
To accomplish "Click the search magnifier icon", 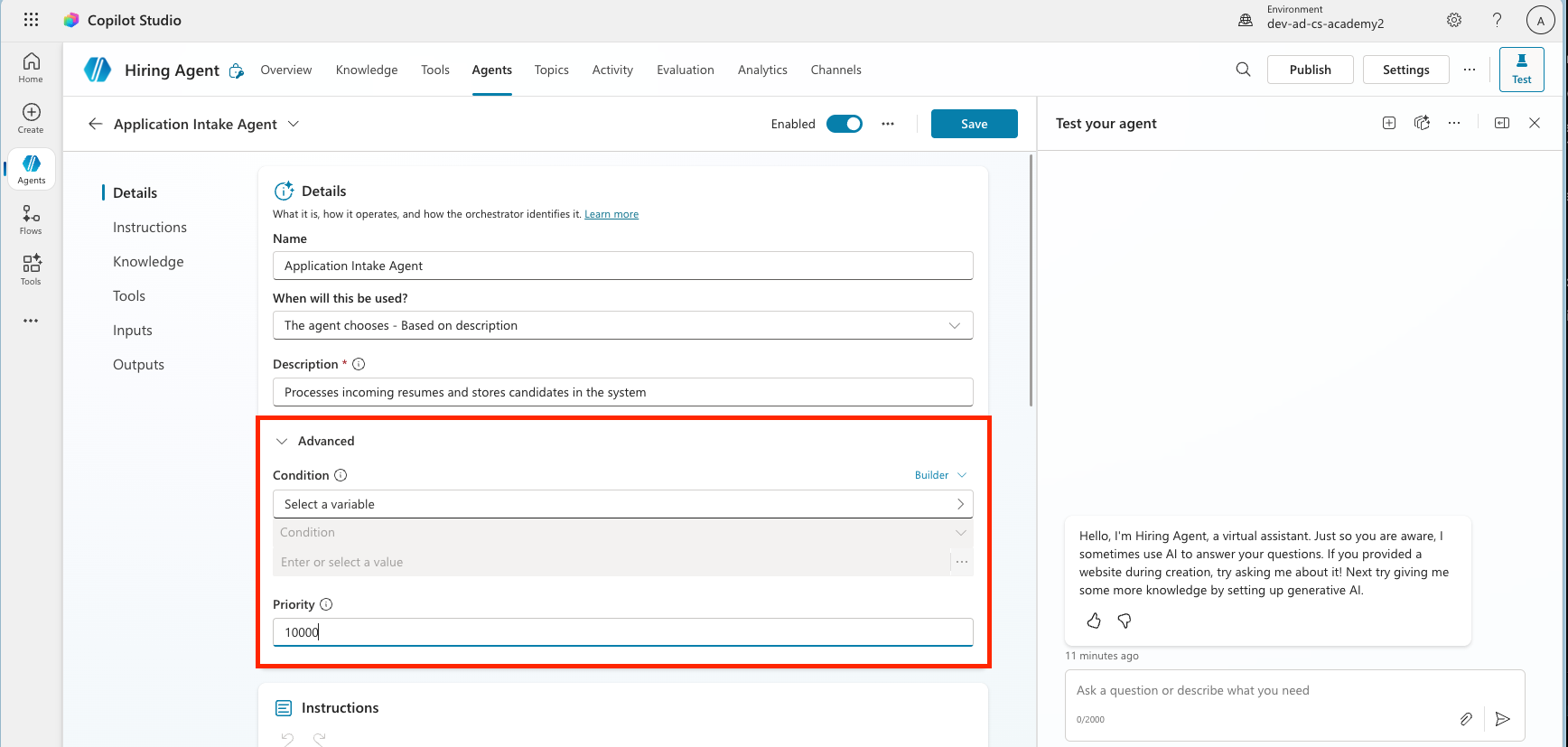I will [x=1243, y=70].
